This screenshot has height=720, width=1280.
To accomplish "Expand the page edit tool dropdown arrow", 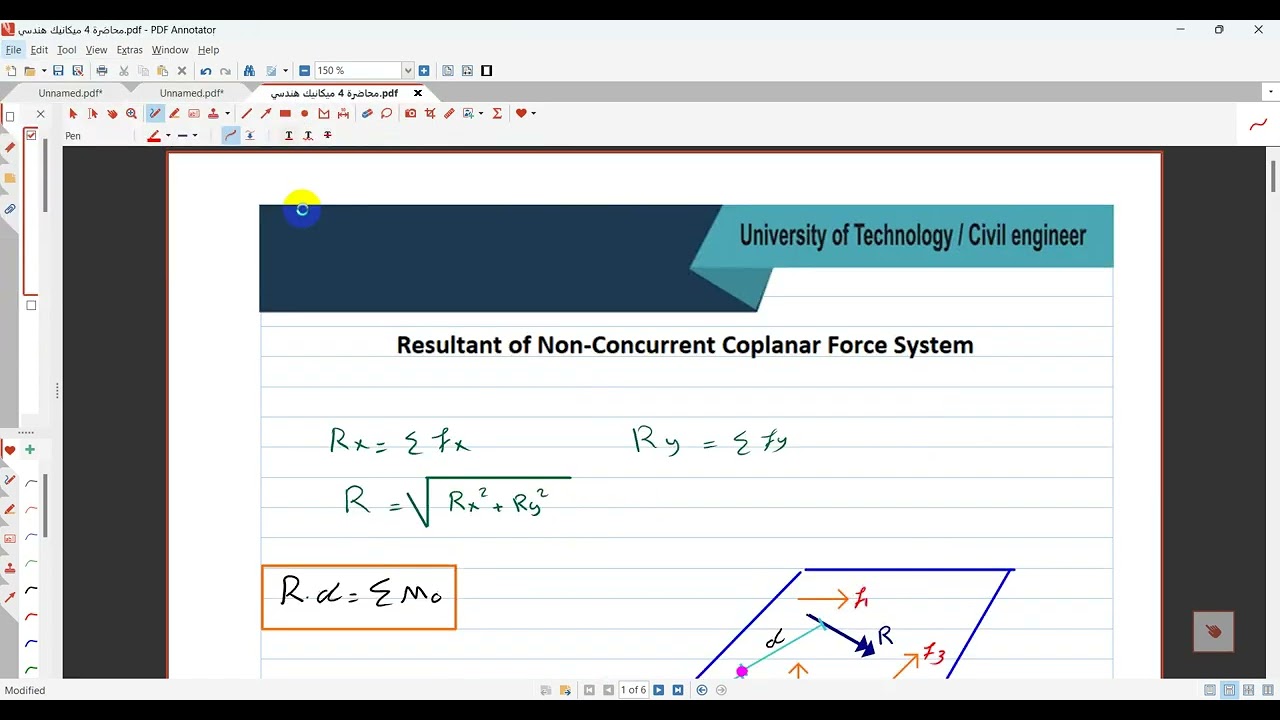I will tap(285, 71).
